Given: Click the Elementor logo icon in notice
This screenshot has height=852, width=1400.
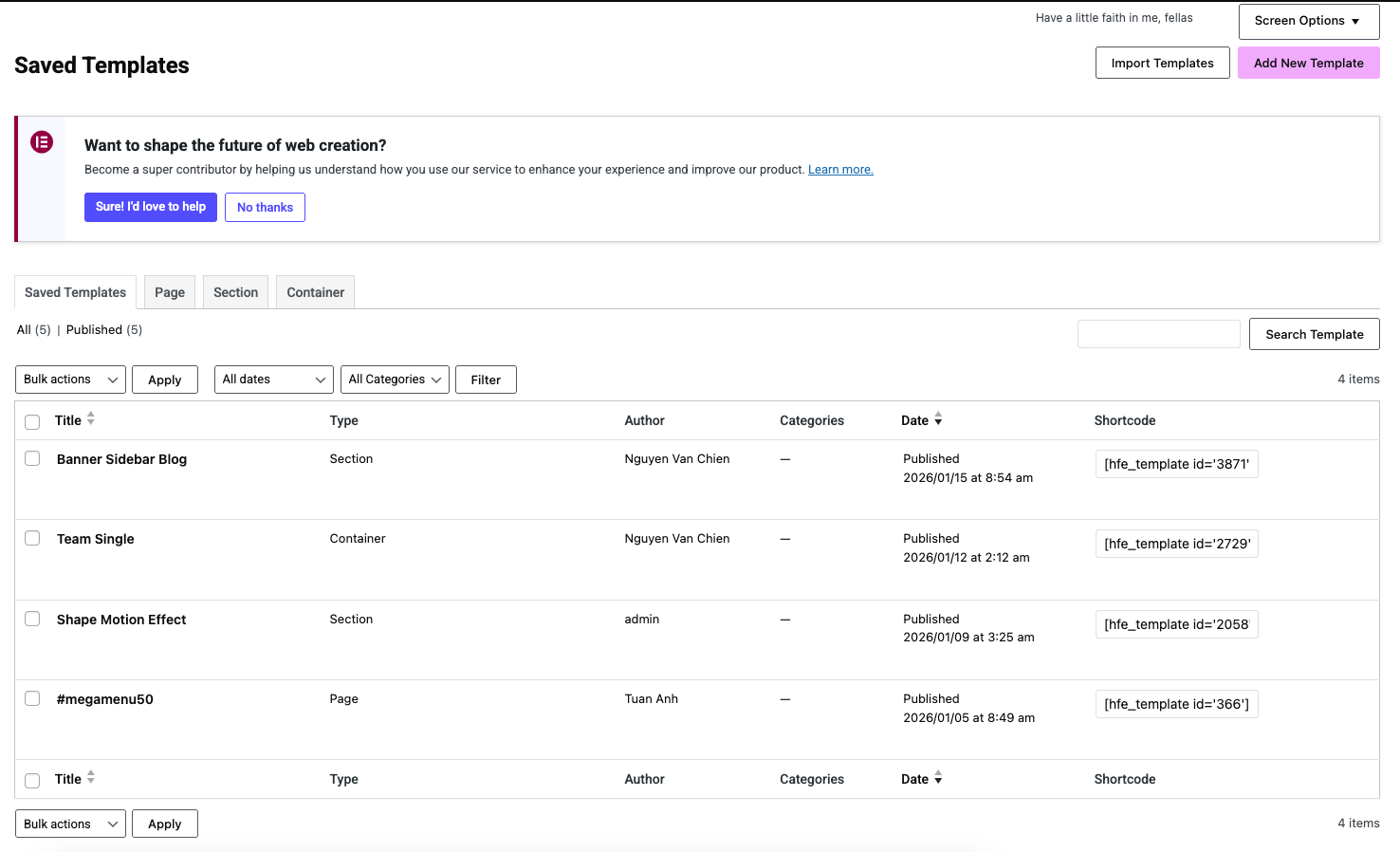Looking at the screenshot, I should [x=42, y=142].
